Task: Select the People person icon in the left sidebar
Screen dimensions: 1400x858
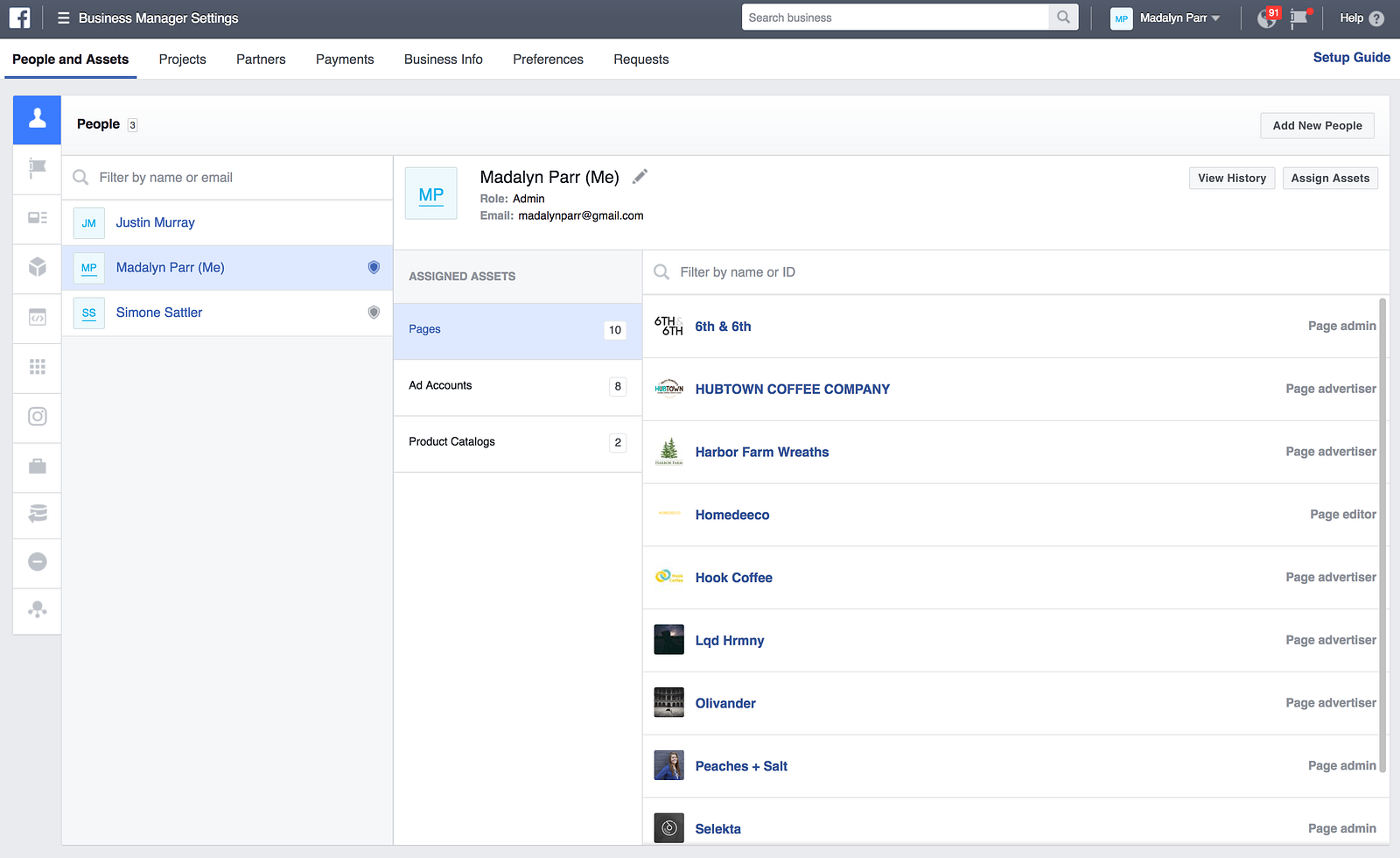Action: (x=37, y=119)
